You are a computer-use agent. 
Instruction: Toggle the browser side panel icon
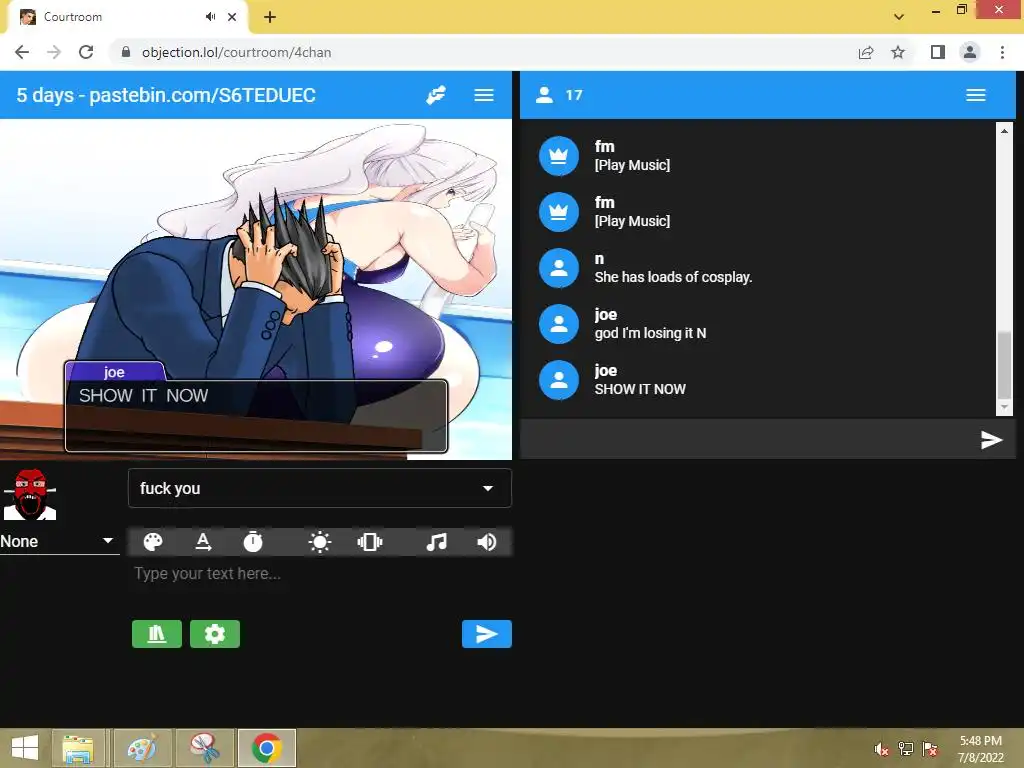click(938, 52)
